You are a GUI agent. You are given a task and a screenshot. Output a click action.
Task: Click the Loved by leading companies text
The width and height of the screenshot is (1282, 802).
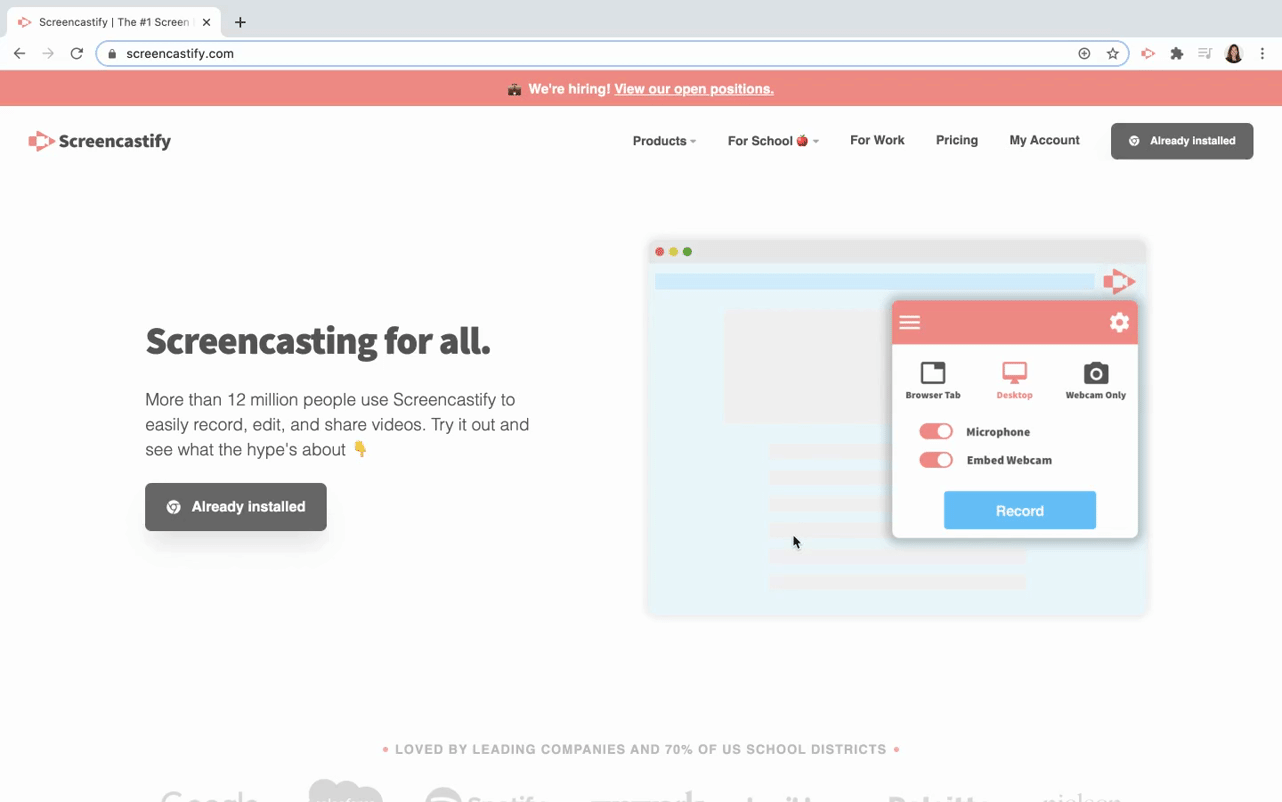641,749
